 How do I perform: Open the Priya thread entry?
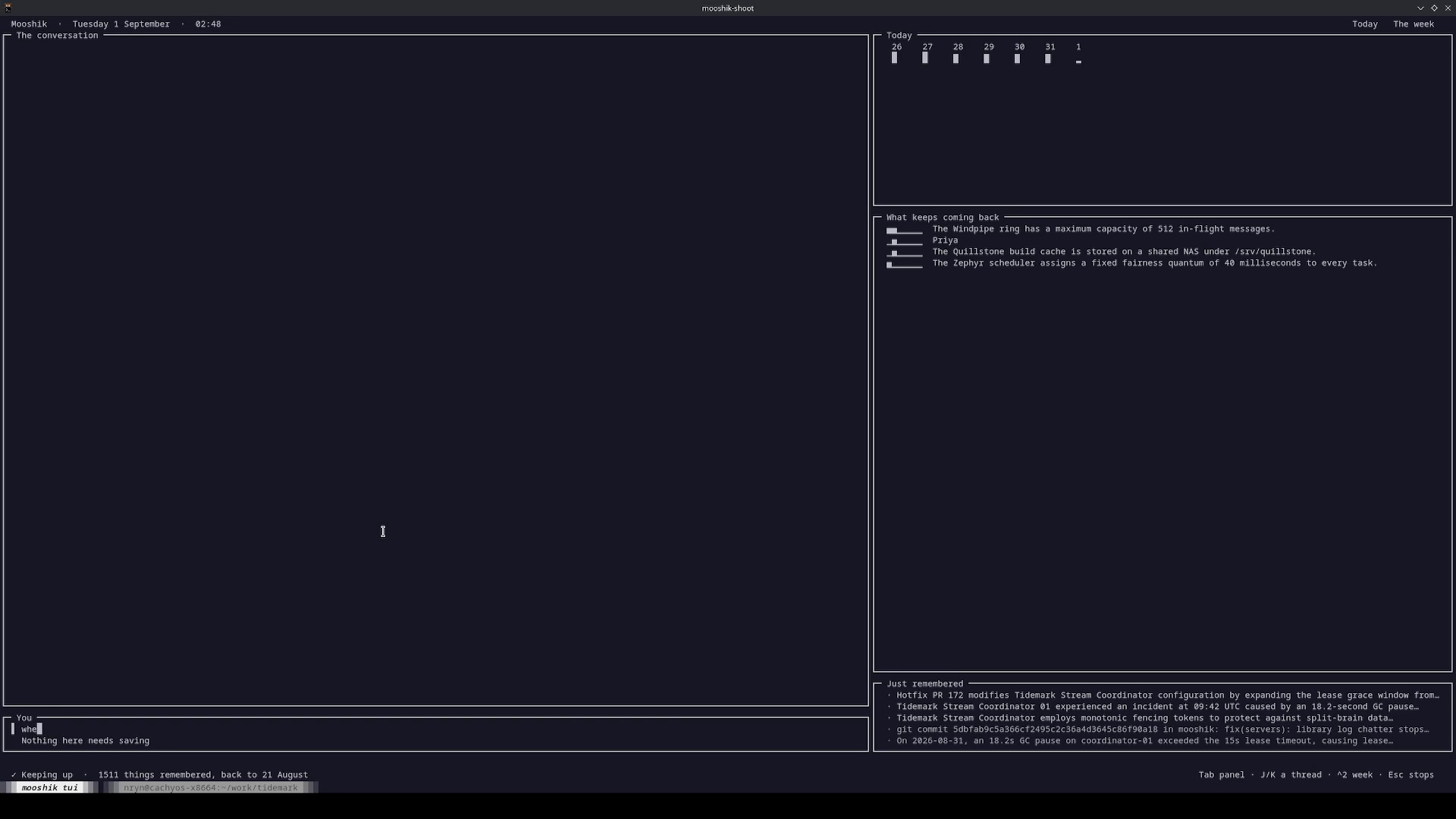pyautogui.click(x=945, y=240)
